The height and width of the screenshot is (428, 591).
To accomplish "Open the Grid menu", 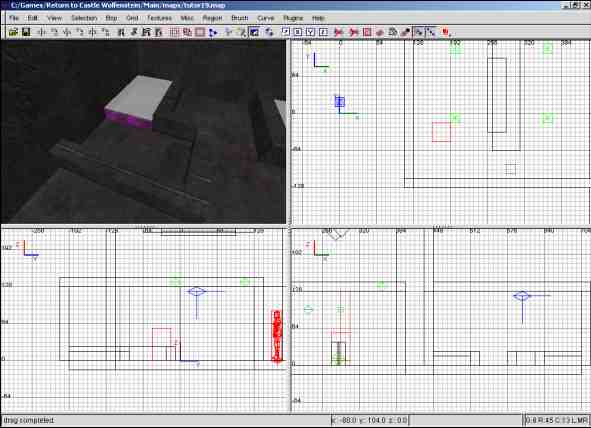I will (132, 18).
